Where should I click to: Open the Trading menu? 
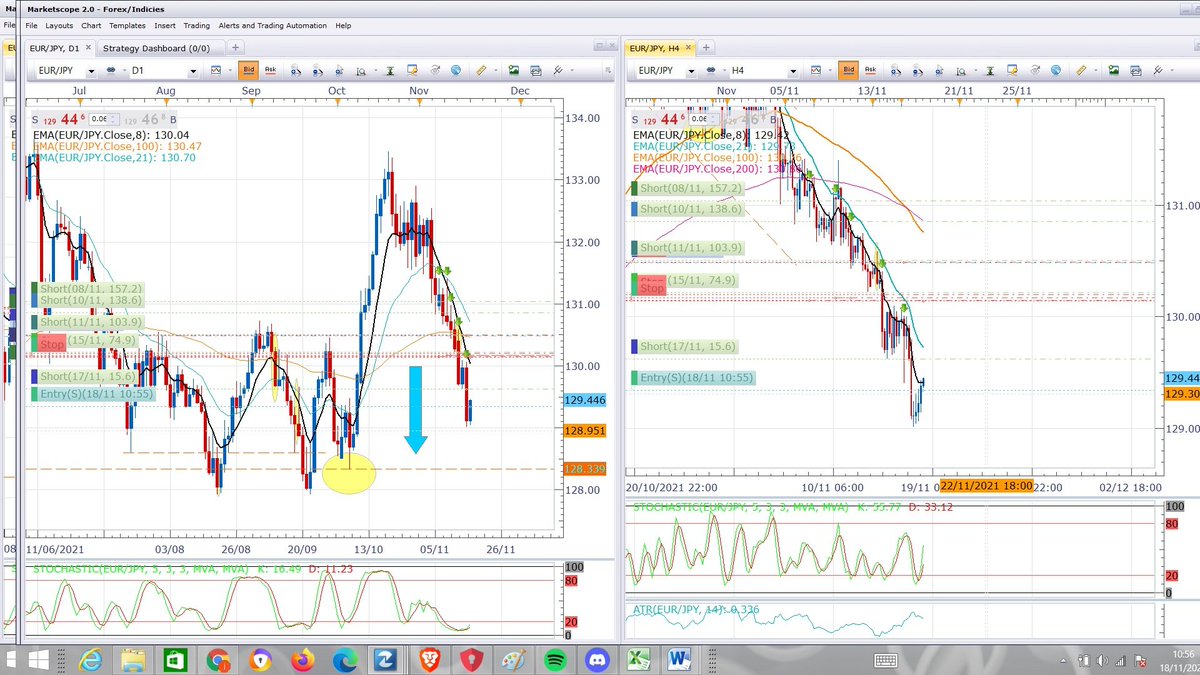[197, 25]
